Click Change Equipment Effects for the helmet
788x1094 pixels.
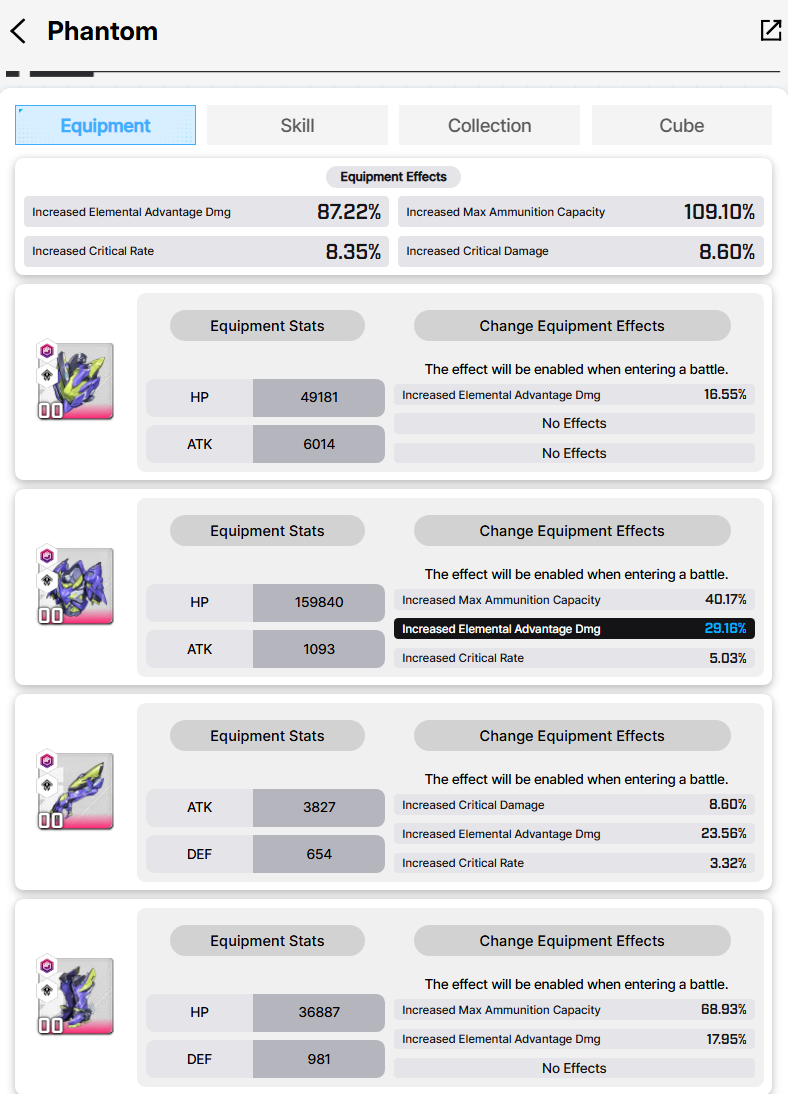(572, 326)
